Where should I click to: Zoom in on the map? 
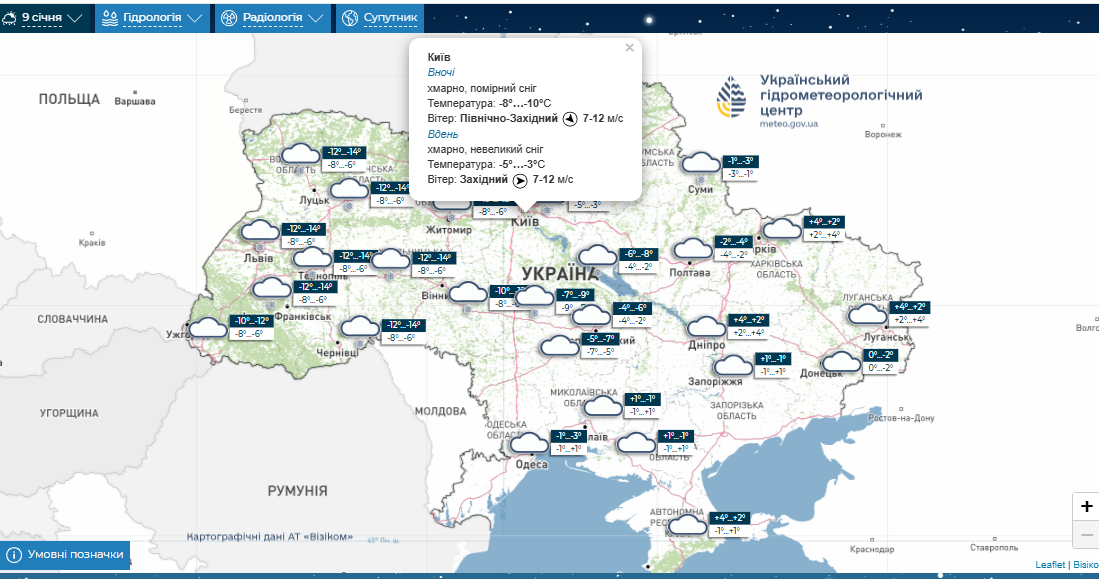pos(1086,506)
